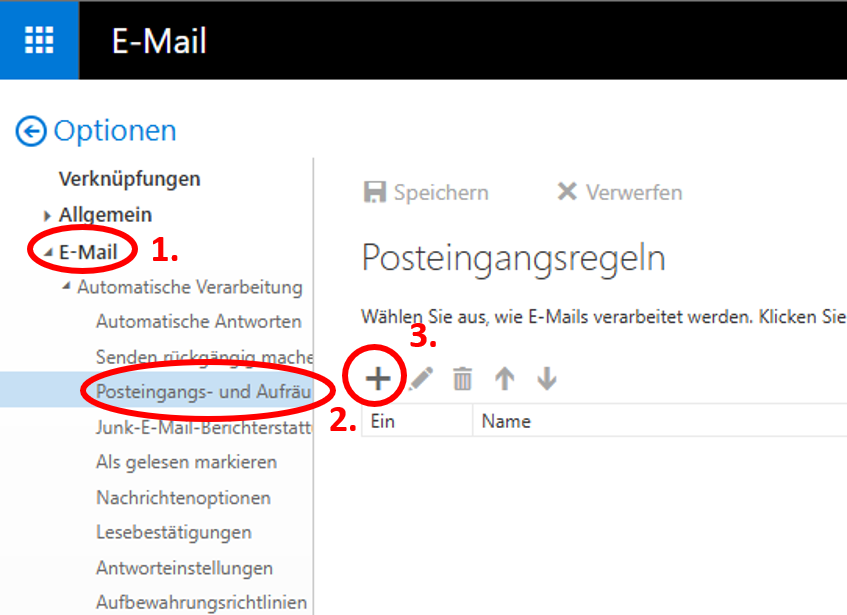Screen dimensions: 847x615
Task: Click the trash delete rule icon
Action: [x=462, y=379]
